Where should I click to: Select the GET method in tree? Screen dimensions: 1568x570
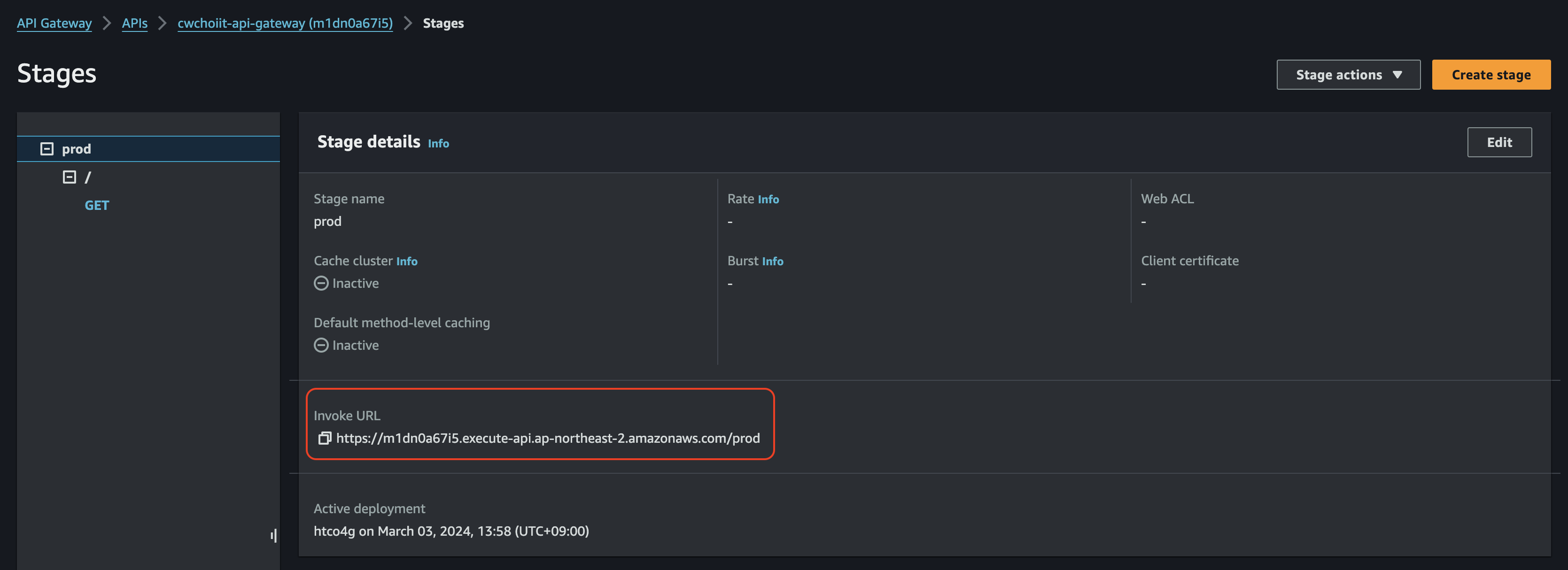(x=97, y=206)
